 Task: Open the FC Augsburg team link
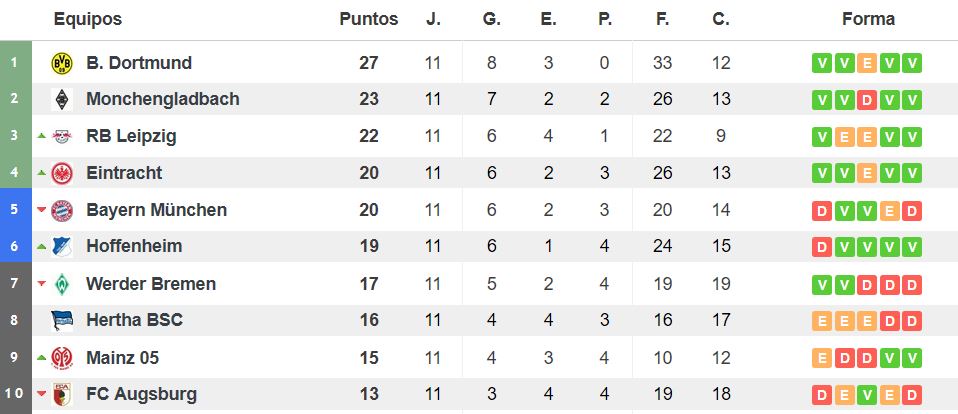(141, 394)
